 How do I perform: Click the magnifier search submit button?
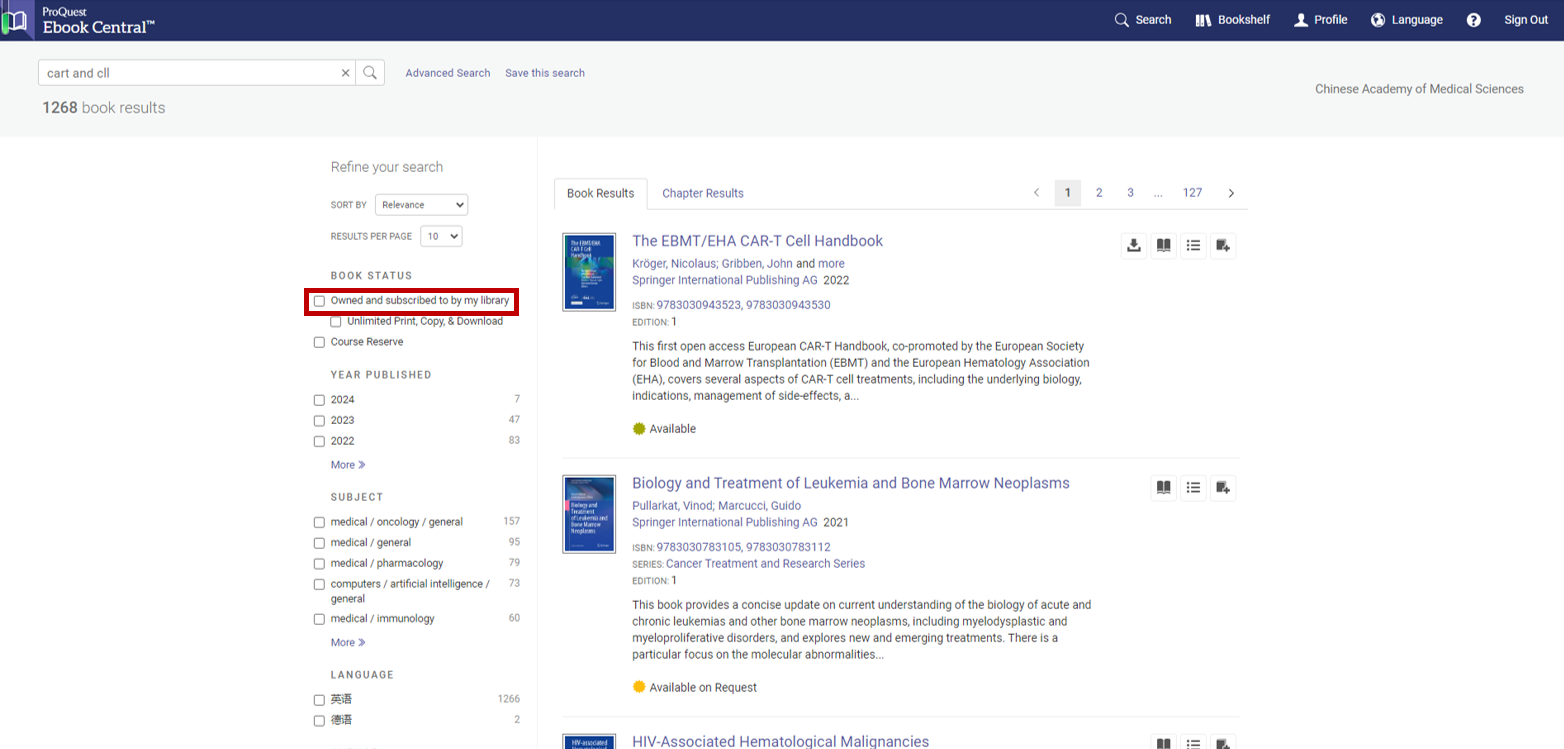(x=370, y=73)
